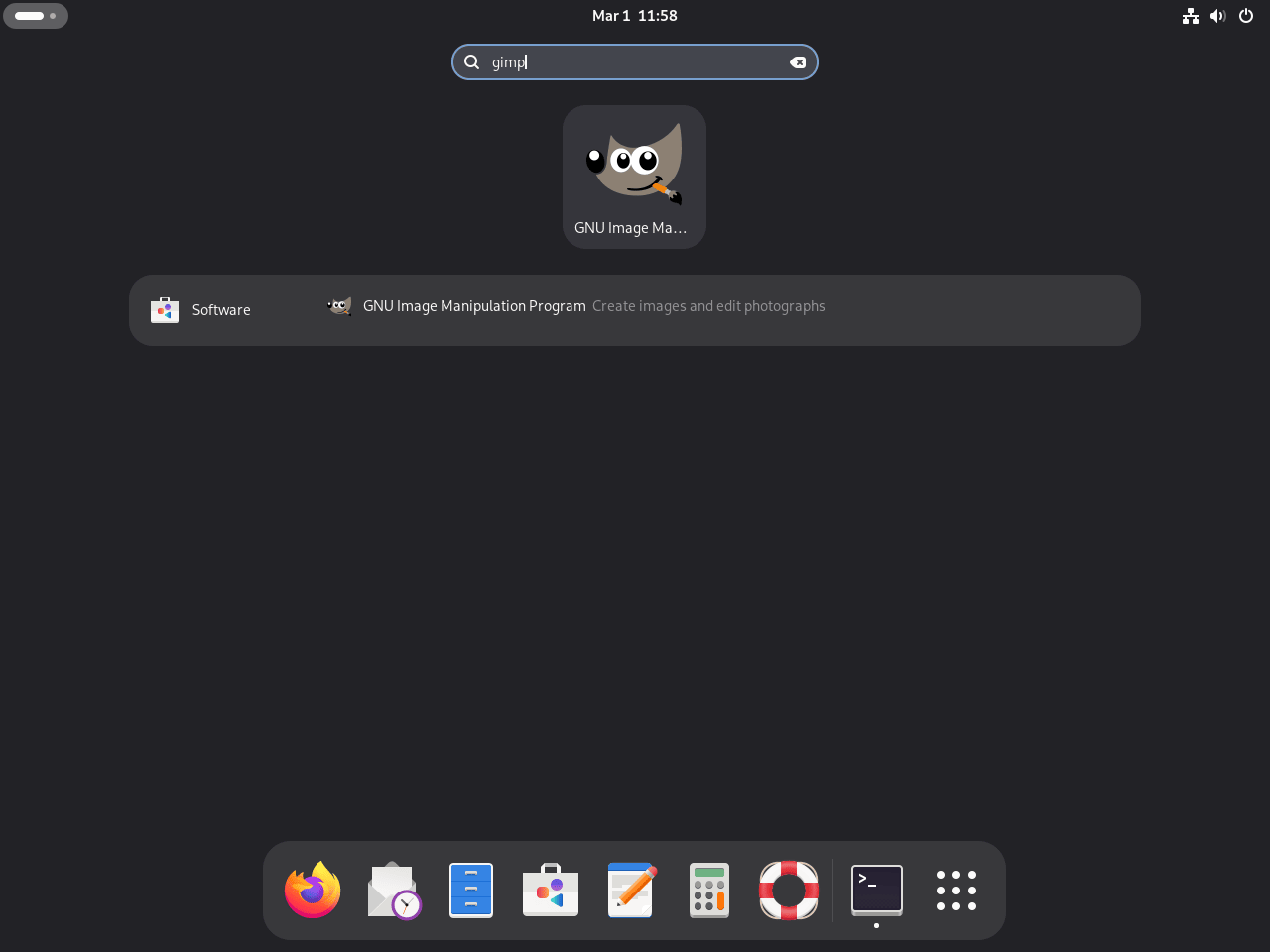Show all applications with the app grid icon
The image size is (1270, 952).
coord(954,890)
